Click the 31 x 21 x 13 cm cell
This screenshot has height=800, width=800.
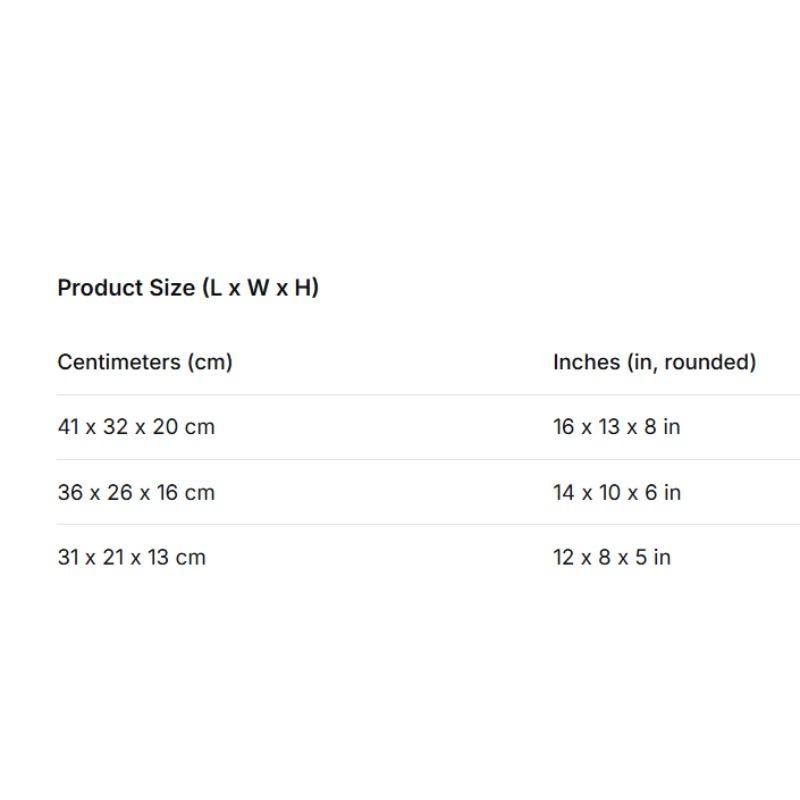pos(132,558)
